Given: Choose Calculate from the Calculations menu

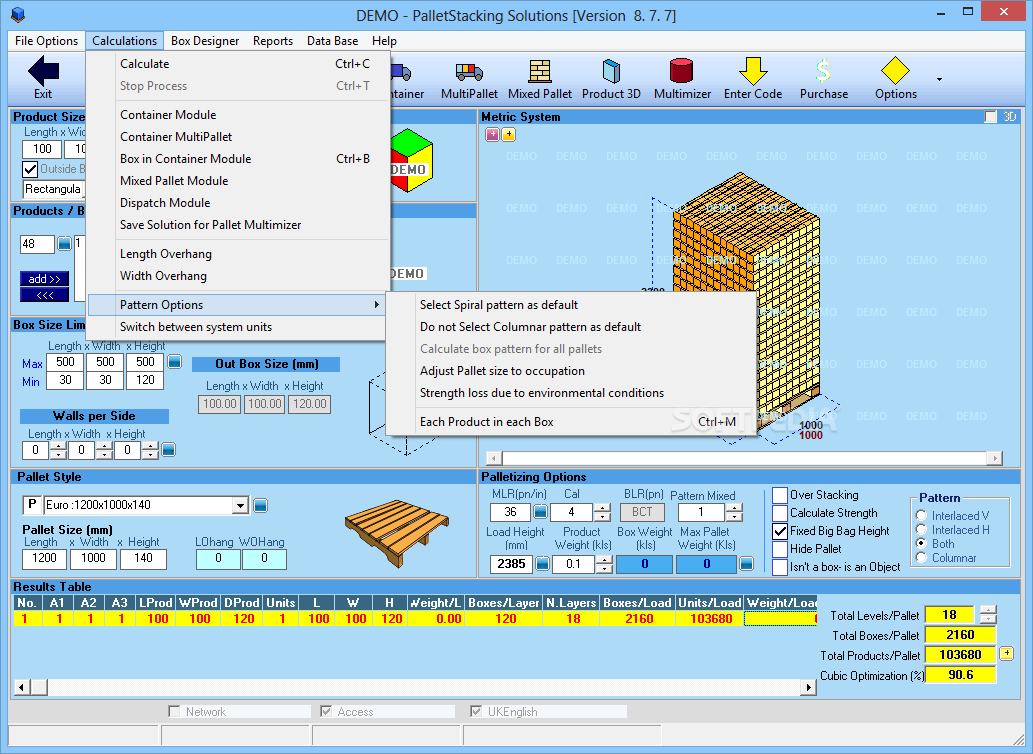Looking at the screenshot, I should [236, 64].
